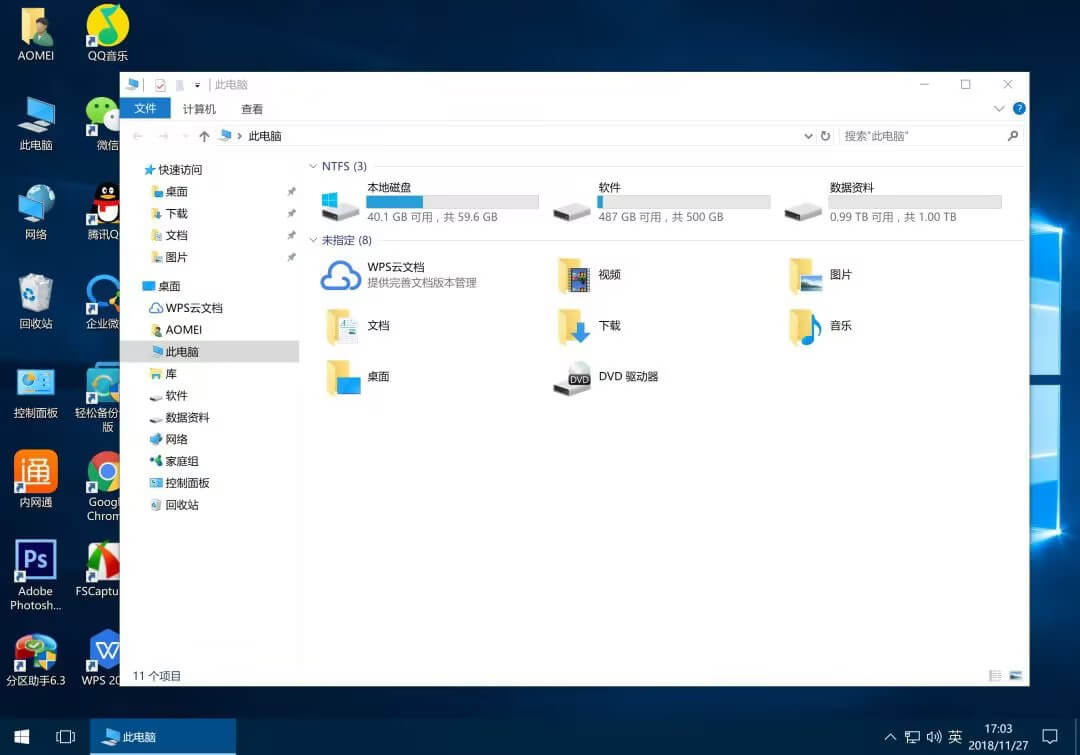The image size is (1080, 755).
Task: Switch to the 查看 ribbon tab
Action: click(x=251, y=108)
